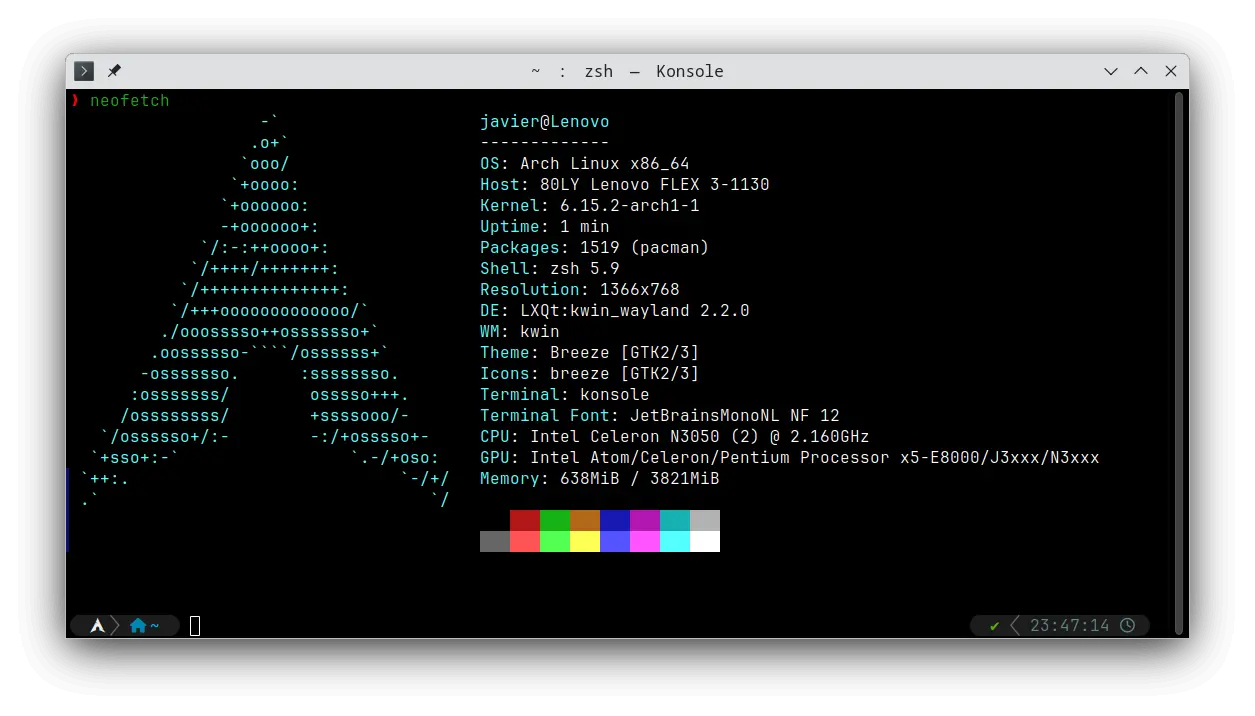Click the bright yellow color block
The height and width of the screenshot is (716, 1255).
(x=585, y=541)
